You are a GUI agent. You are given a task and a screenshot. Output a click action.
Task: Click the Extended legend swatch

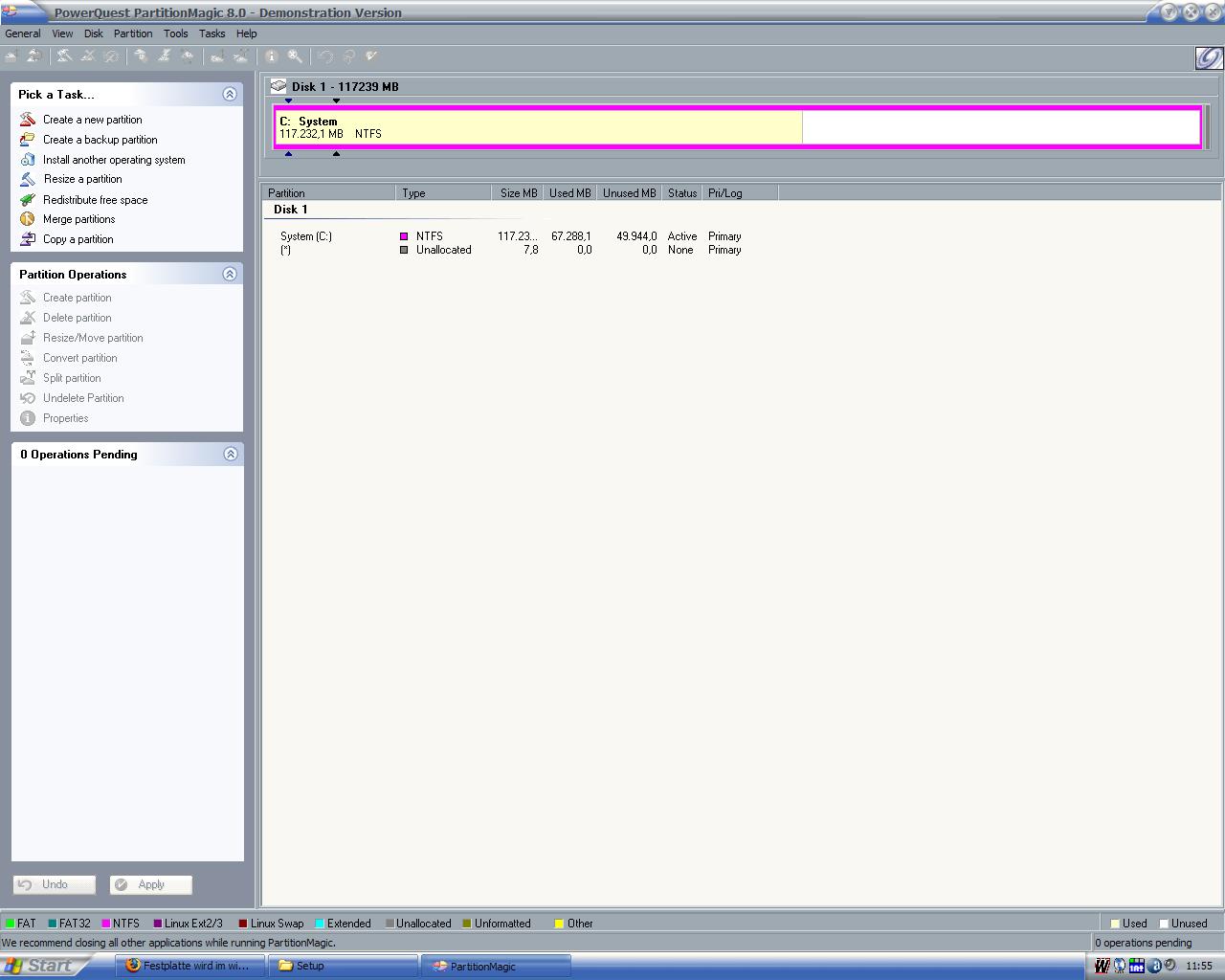pos(321,924)
